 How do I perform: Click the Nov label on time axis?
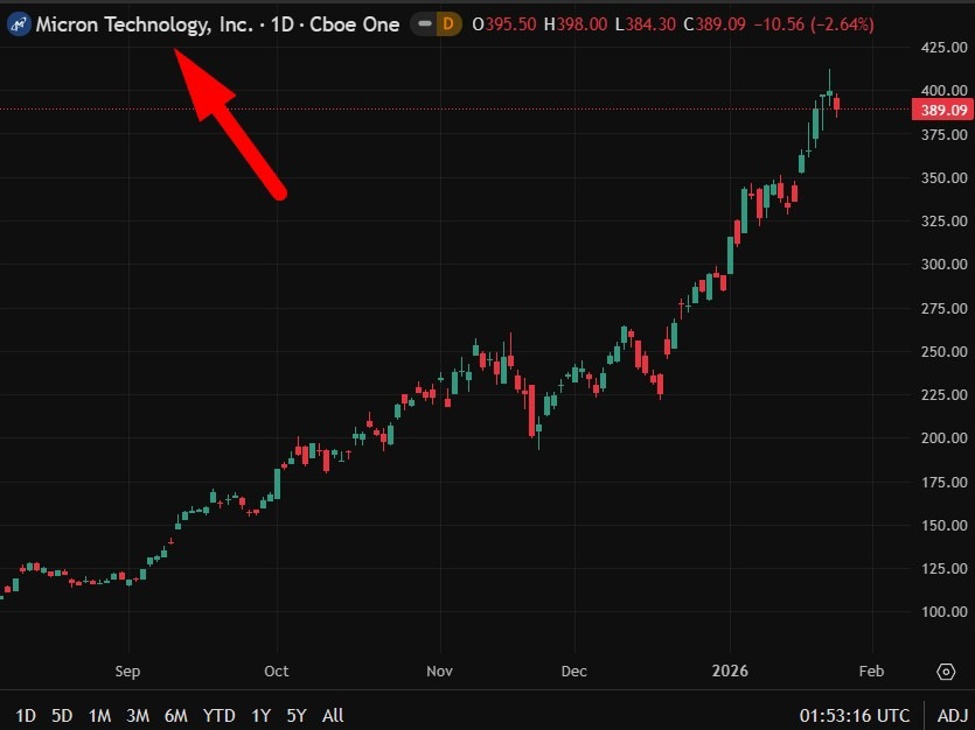pos(439,671)
